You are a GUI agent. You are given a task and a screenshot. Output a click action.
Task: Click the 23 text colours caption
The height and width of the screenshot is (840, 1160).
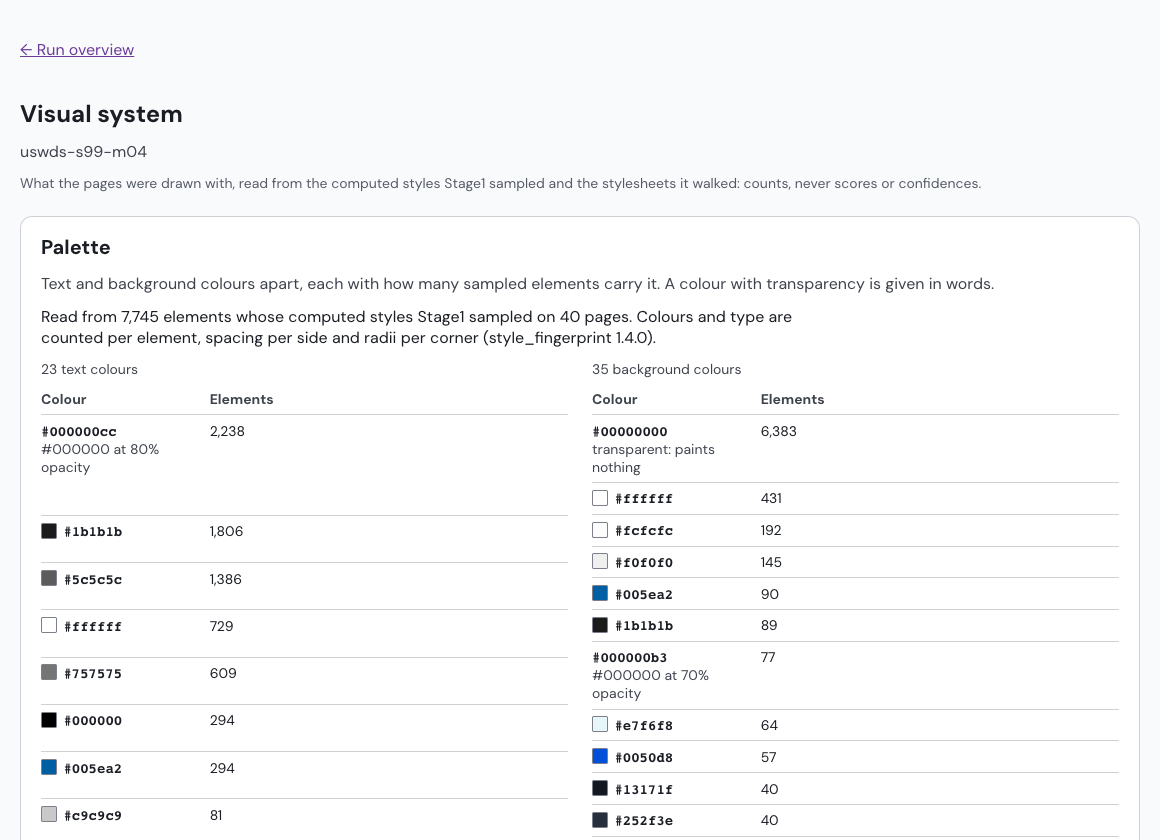click(90, 369)
